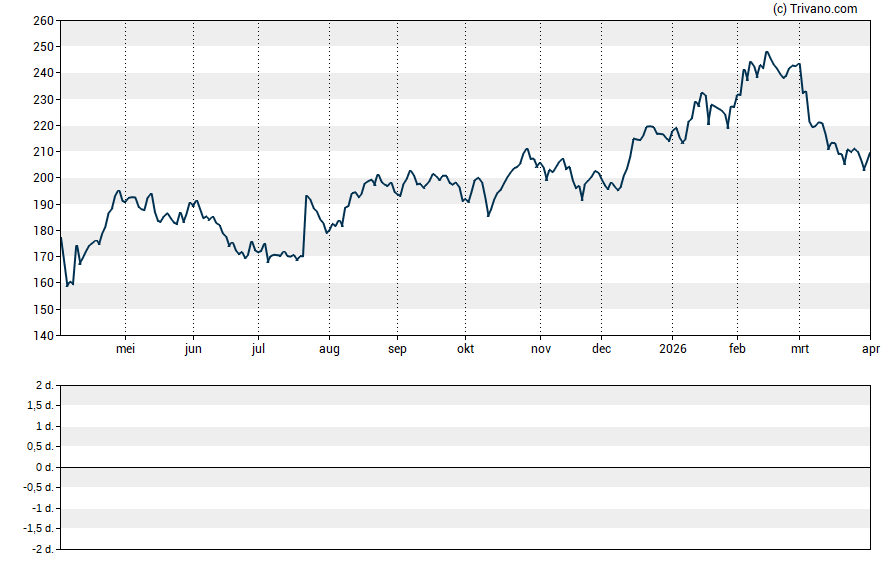Click the 140 label at the price axis bottom

[x=43, y=336]
